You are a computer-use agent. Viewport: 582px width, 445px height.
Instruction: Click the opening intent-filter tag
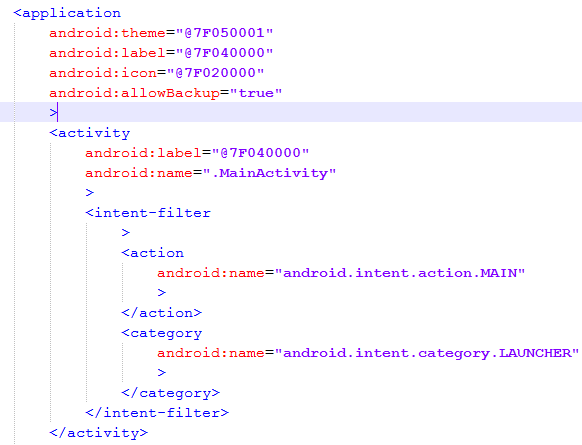click(x=148, y=213)
